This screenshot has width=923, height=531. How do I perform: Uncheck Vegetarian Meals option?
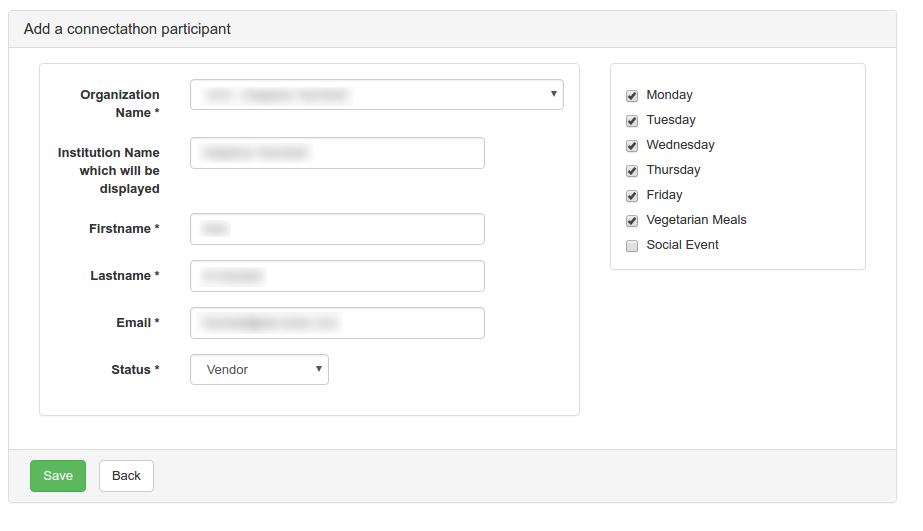coord(632,221)
